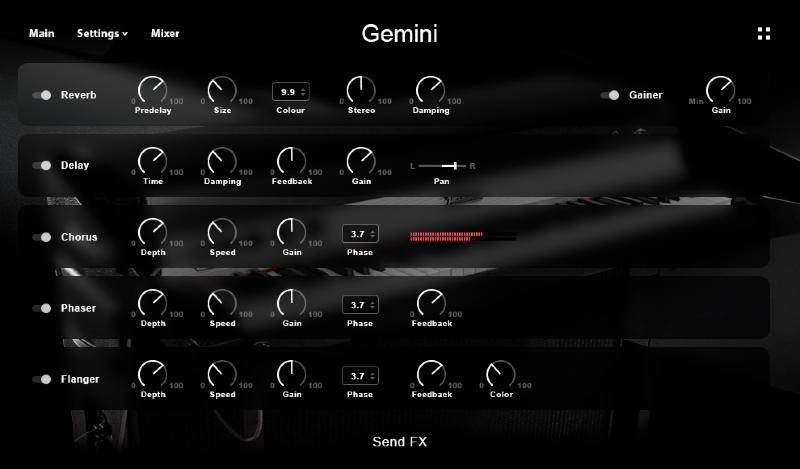The image size is (800, 469).
Task: Click the Phaser Feedback knob
Action: [432, 303]
